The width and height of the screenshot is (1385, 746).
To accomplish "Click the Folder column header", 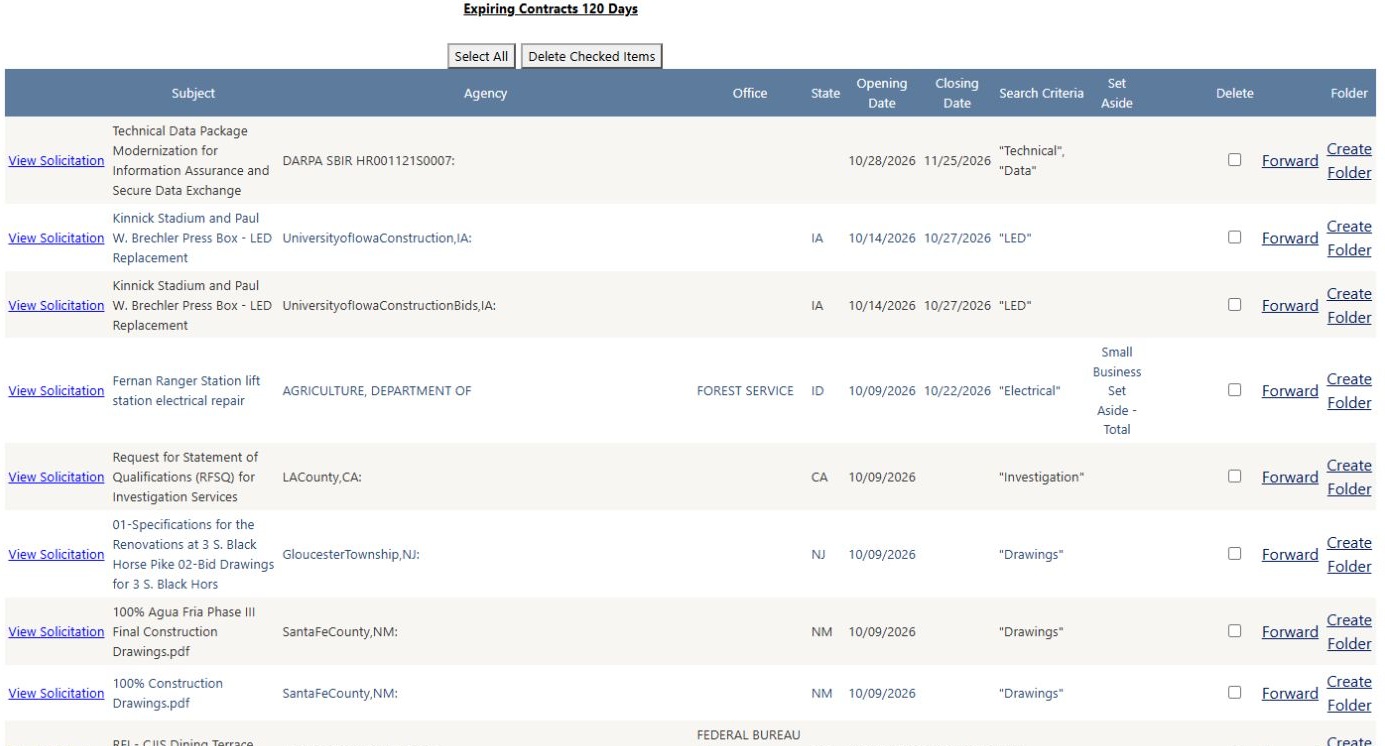I will pos(1349,93).
